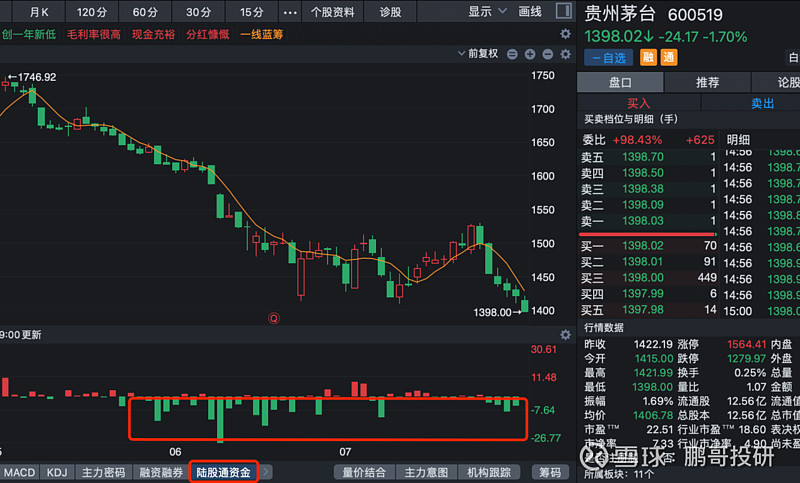Open the 前复权 adjustment dropdown
Screen dimensions: 800x483
tap(478, 54)
